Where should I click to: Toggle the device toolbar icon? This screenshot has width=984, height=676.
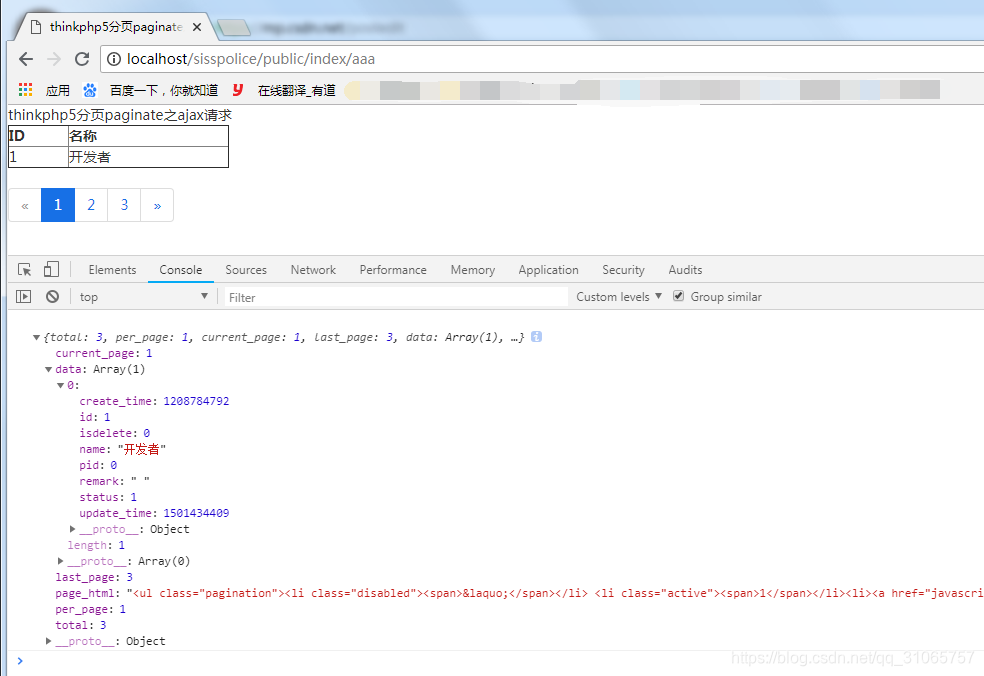[x=51, y=269]
